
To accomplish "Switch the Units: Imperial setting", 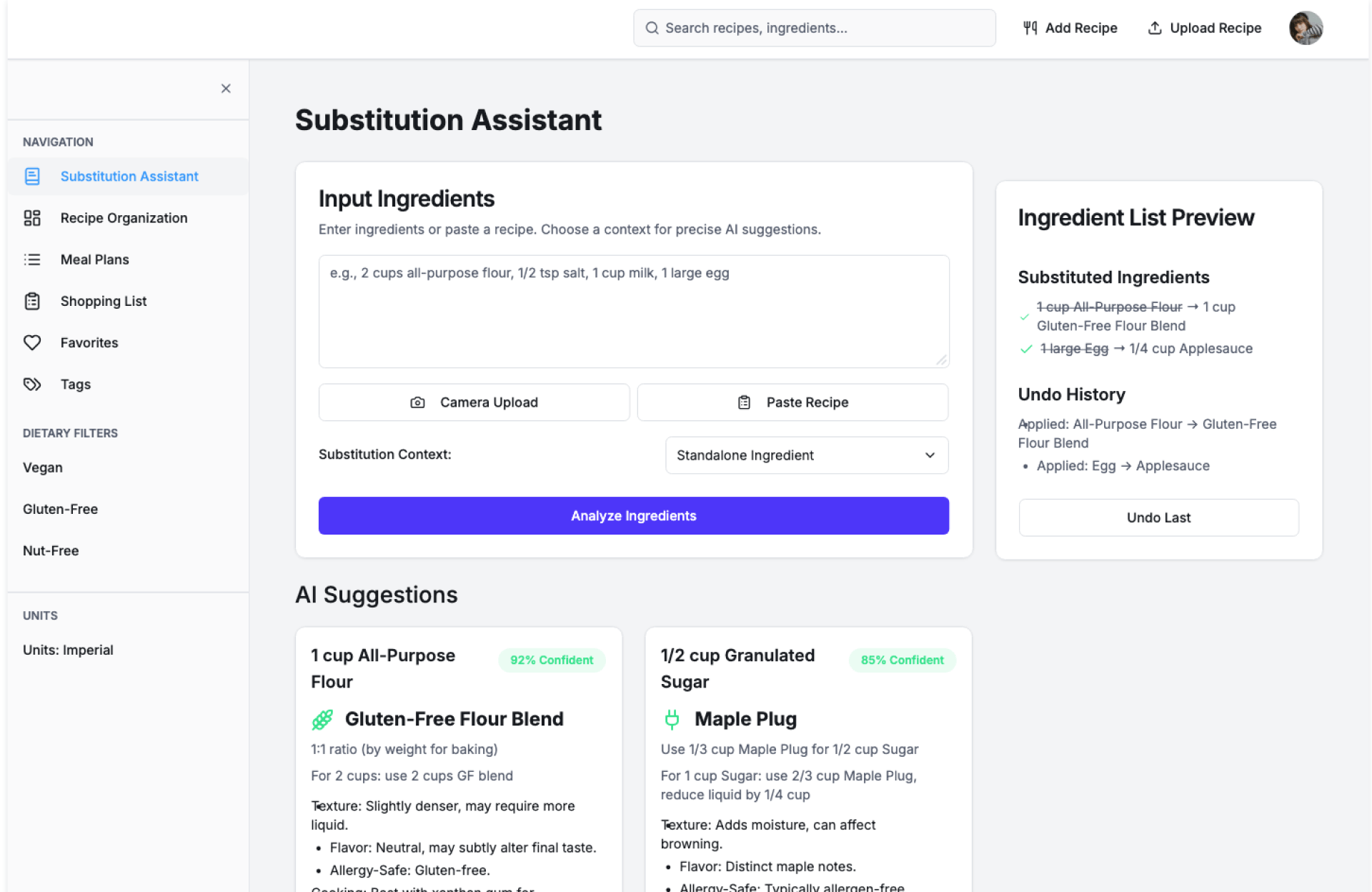I will (x=68, y=650).
